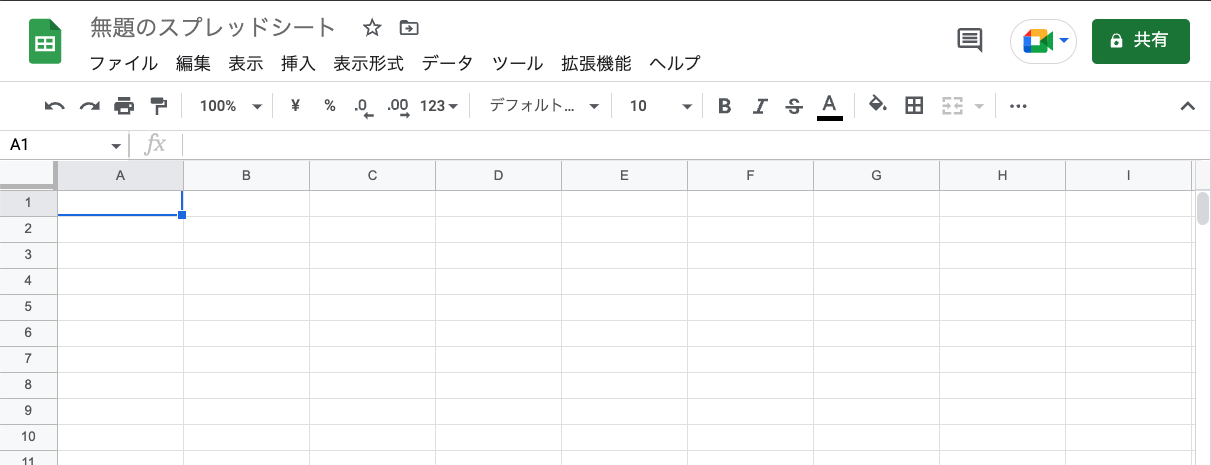Toggle italic text formatting

point(760,106)
